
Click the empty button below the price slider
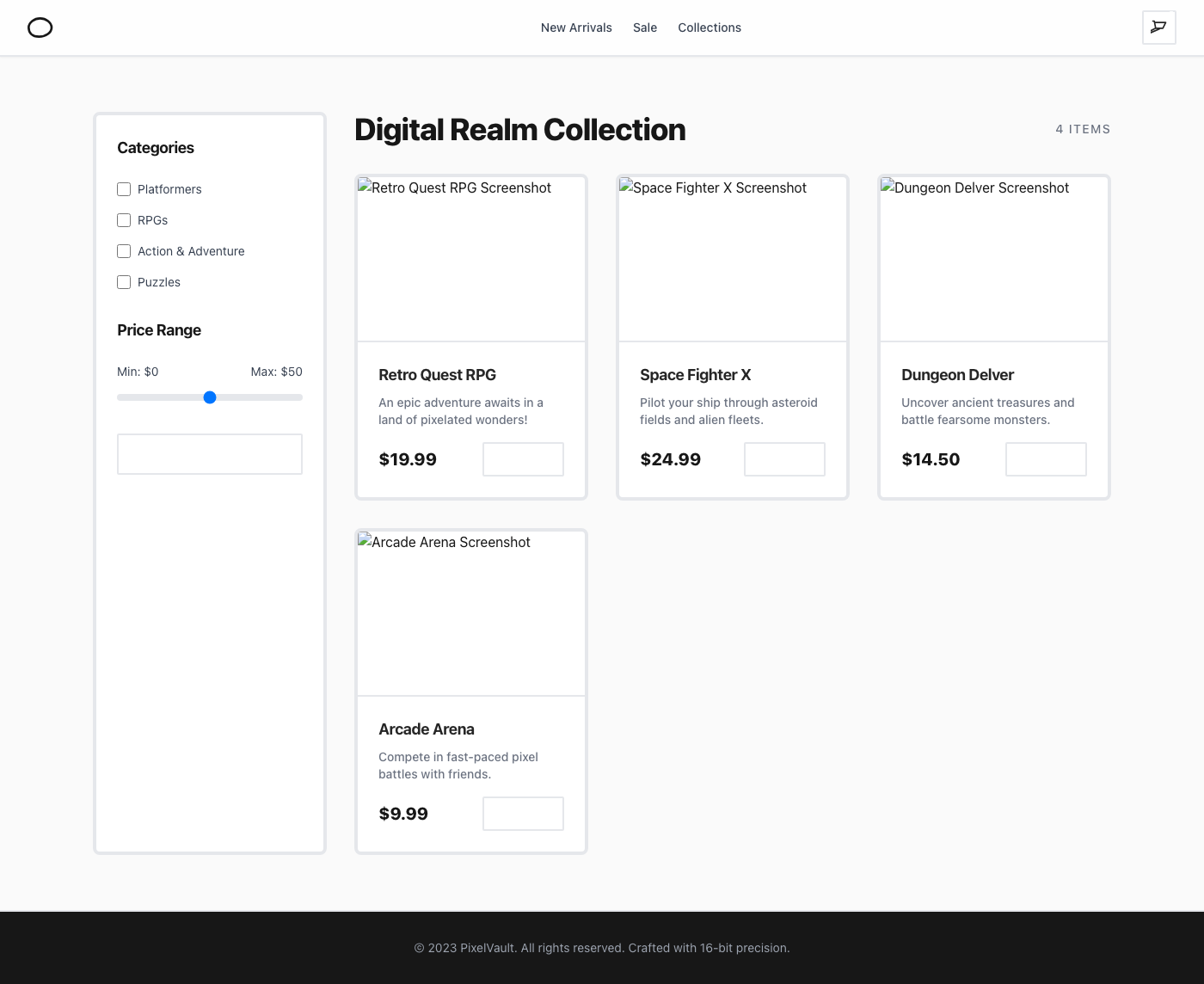[209, 453]
